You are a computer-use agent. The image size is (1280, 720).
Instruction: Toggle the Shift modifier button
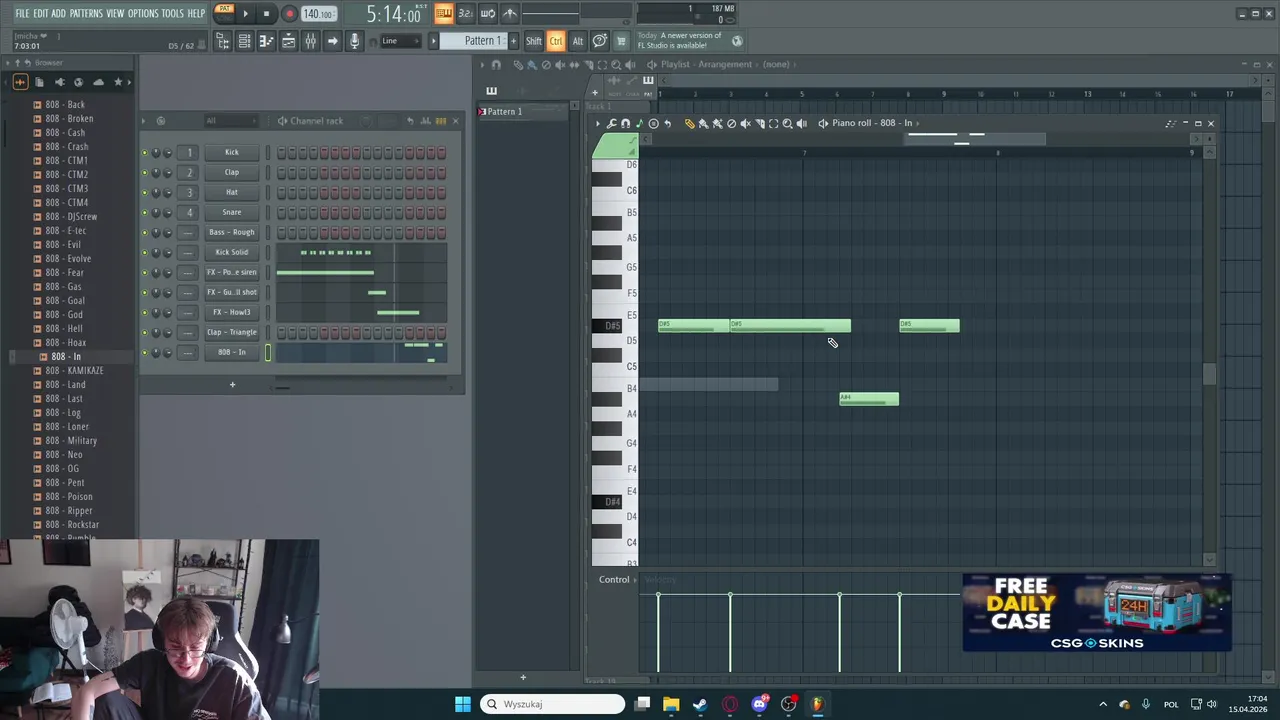(x=534, y=41)
